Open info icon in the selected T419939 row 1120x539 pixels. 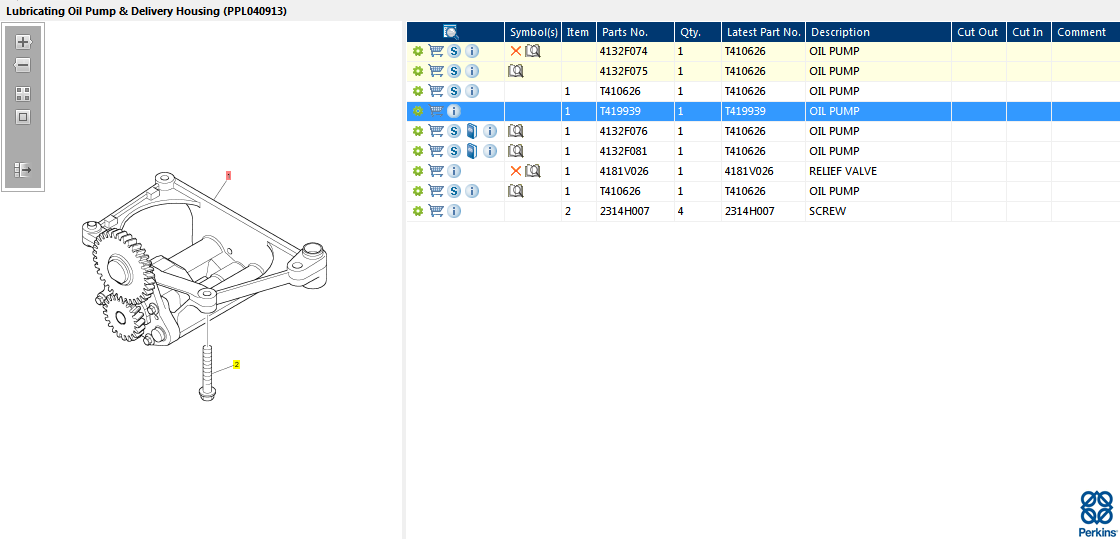point(454,111)
